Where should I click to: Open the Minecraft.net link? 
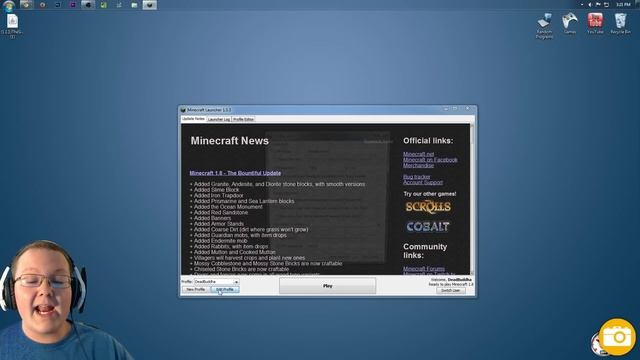click(418, 154)
